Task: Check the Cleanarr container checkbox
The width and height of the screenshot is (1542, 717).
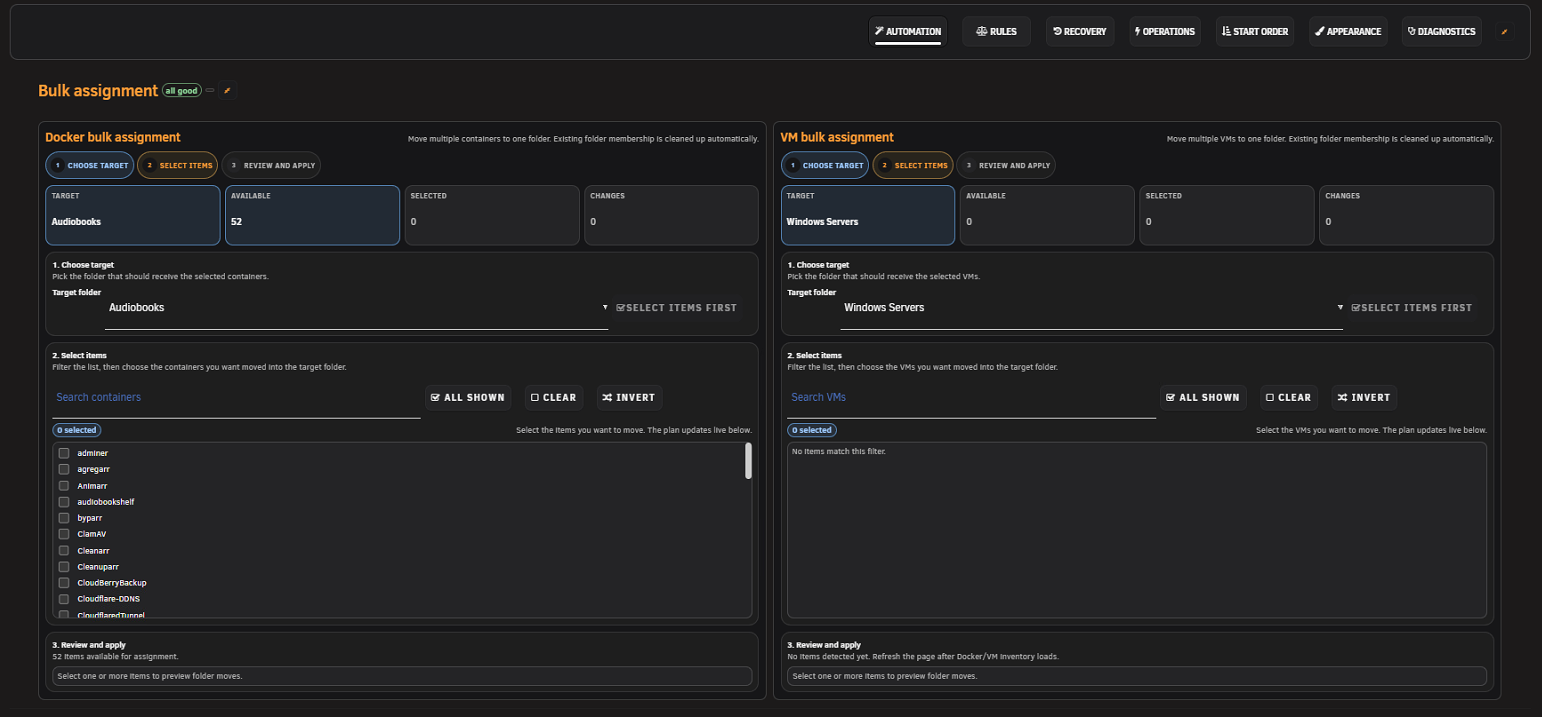Action: (x=64, y=550)
